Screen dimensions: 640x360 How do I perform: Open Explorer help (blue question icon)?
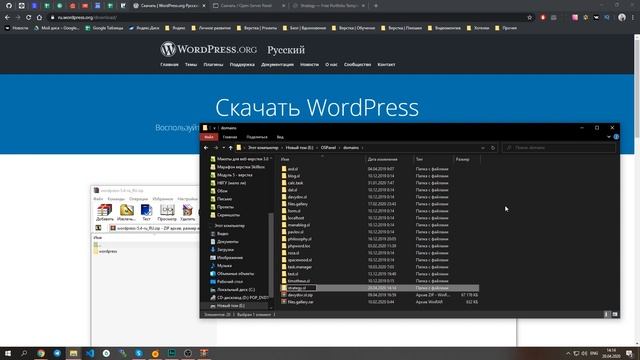click(616, 137)
